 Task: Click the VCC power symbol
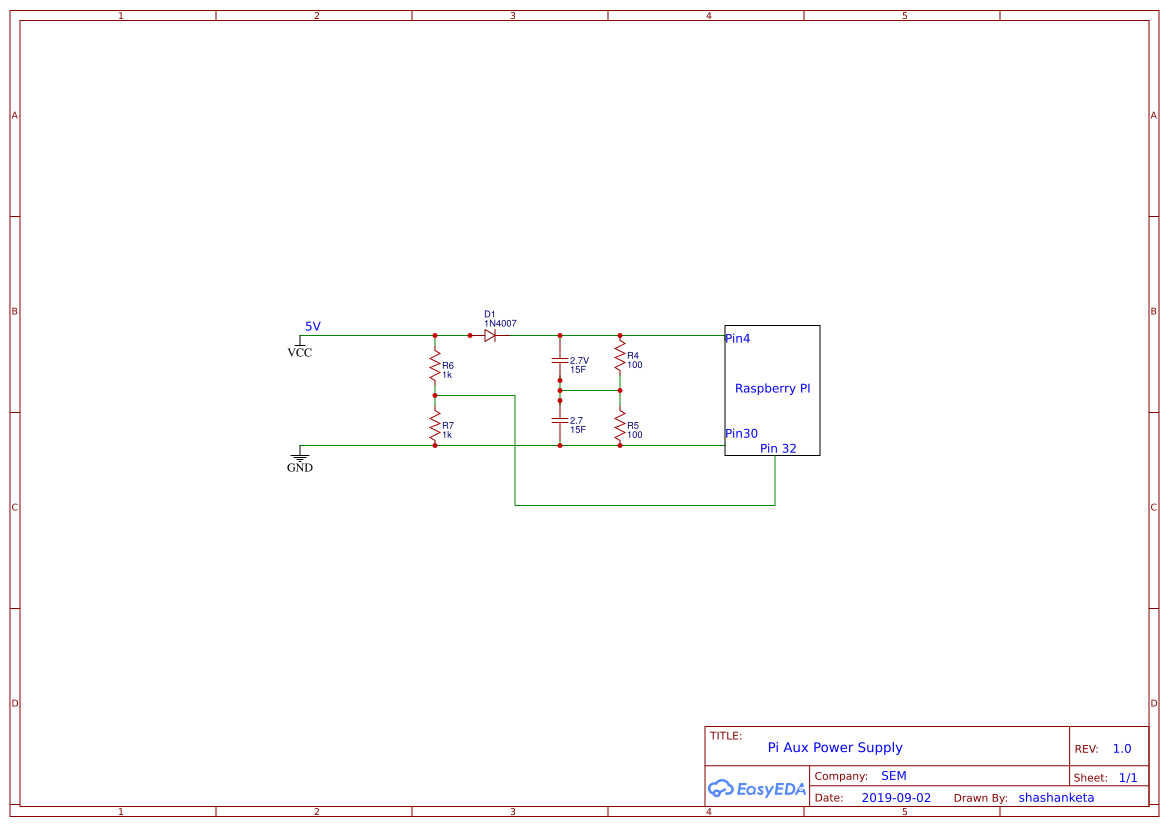[300, 345]
